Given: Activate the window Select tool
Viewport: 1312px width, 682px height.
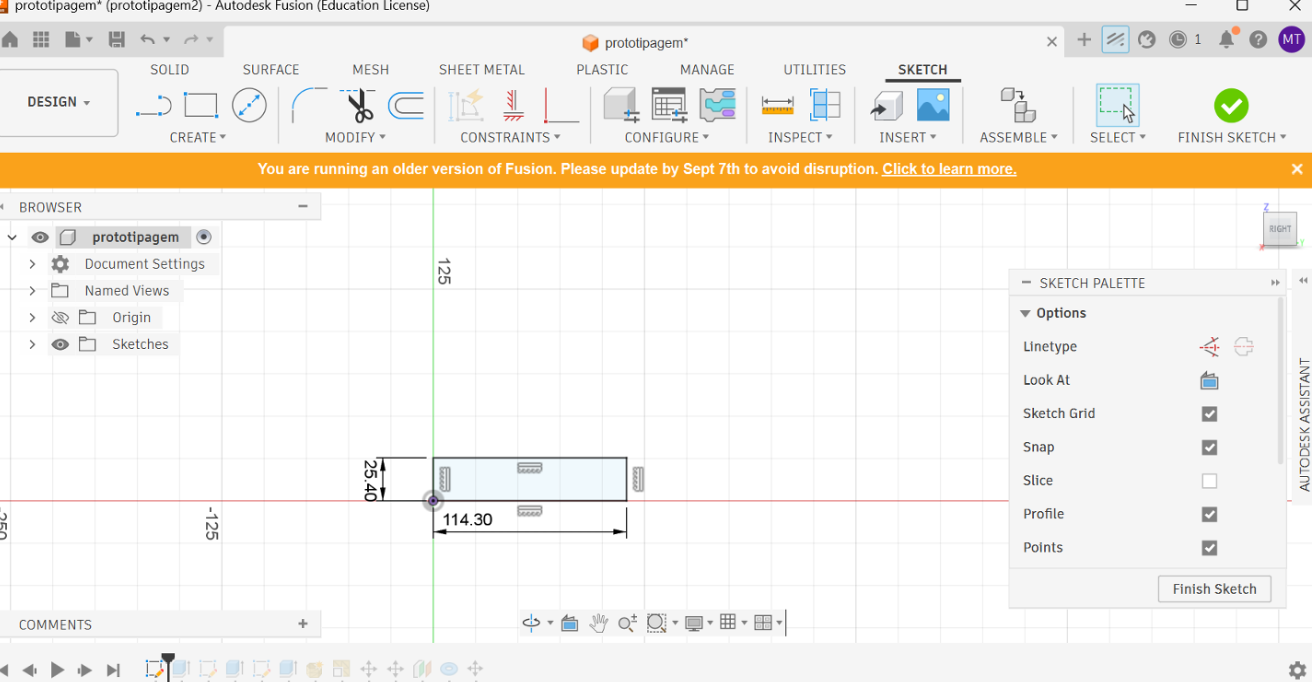Looking at the screenshot, I should 1117,105.
